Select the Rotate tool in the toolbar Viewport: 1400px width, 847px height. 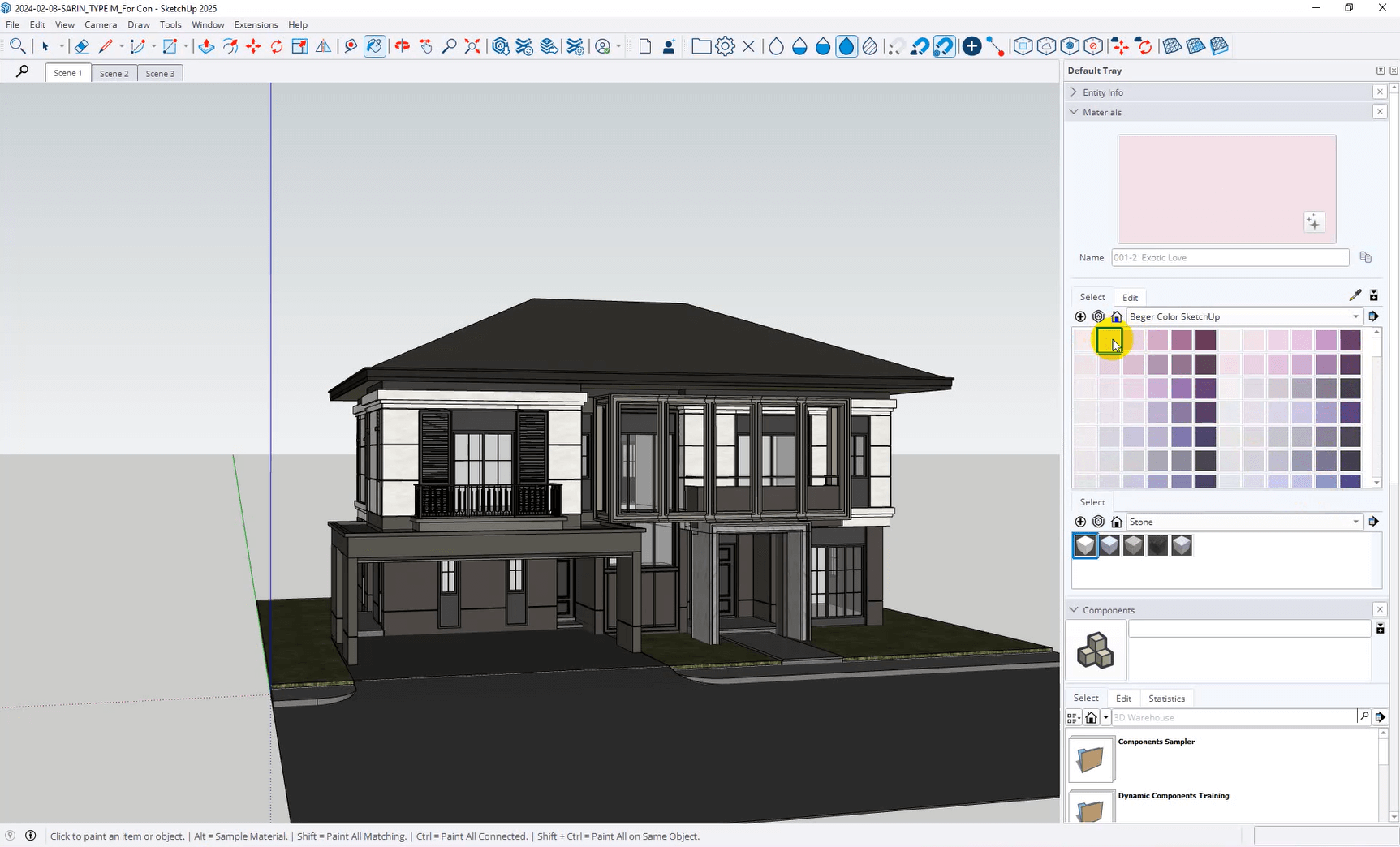277,46
